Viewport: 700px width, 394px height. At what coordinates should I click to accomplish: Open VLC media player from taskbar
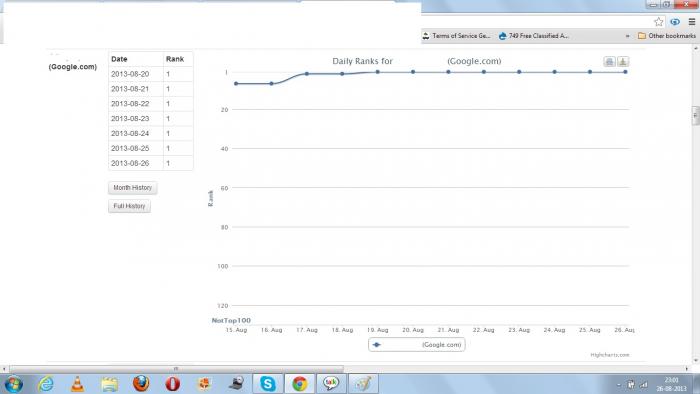point(77,384)
